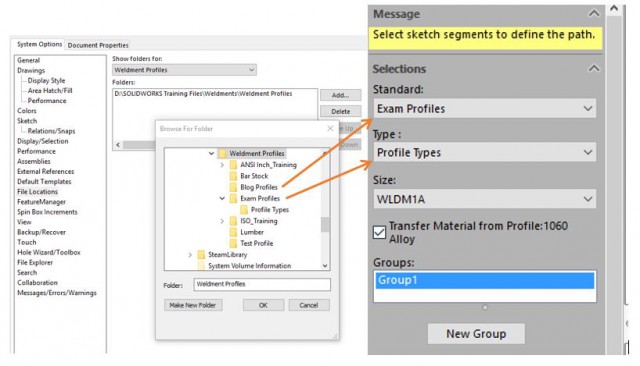Viewport: 640px width, 366px height.
Task: Select the ANSI Inch_Training folder
Action: click(268, 165)
